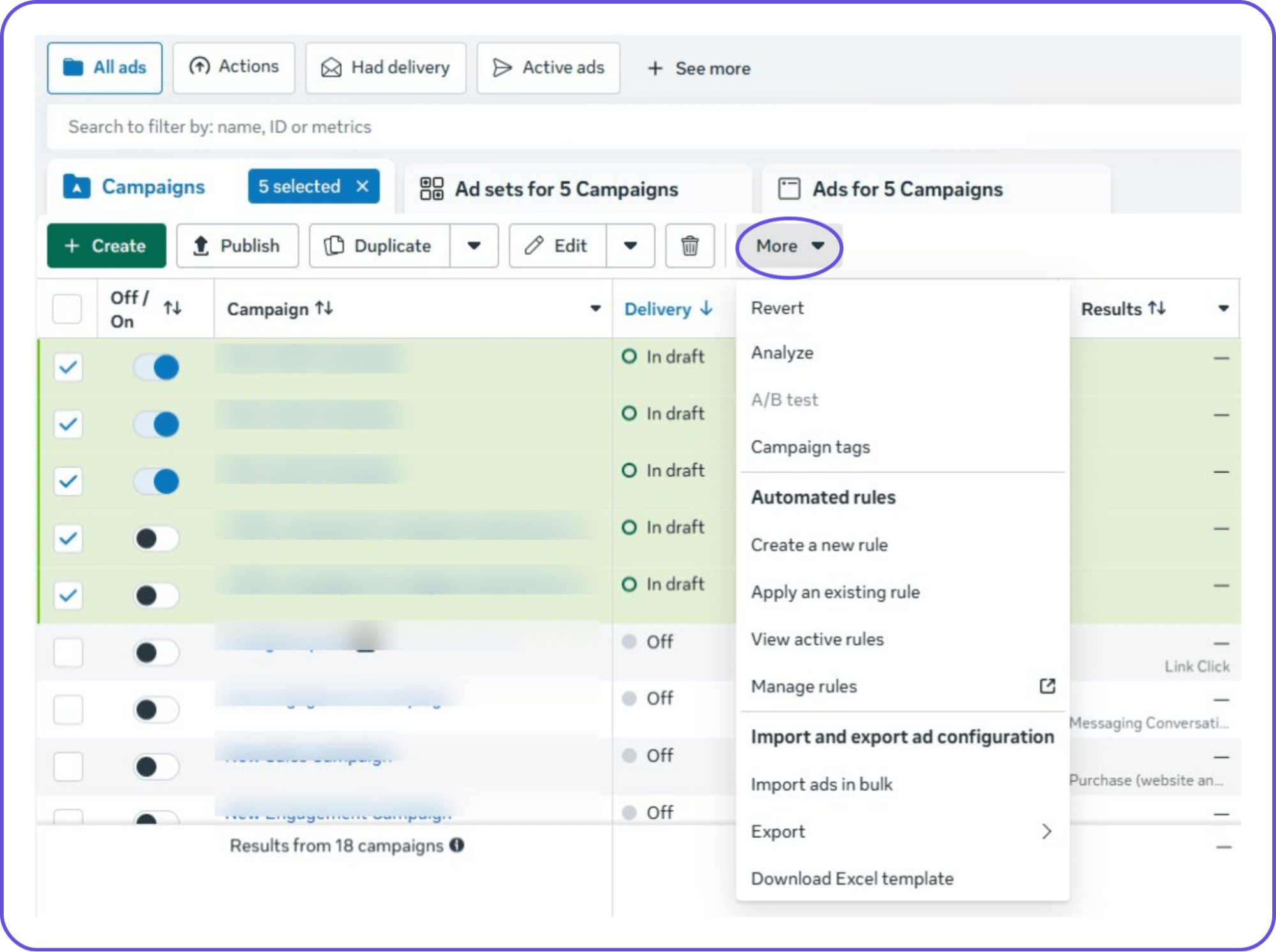The image size is (1276, 952).
Task: Check the Link Click campaign row checkbox
Action: (x=68, y=653)
